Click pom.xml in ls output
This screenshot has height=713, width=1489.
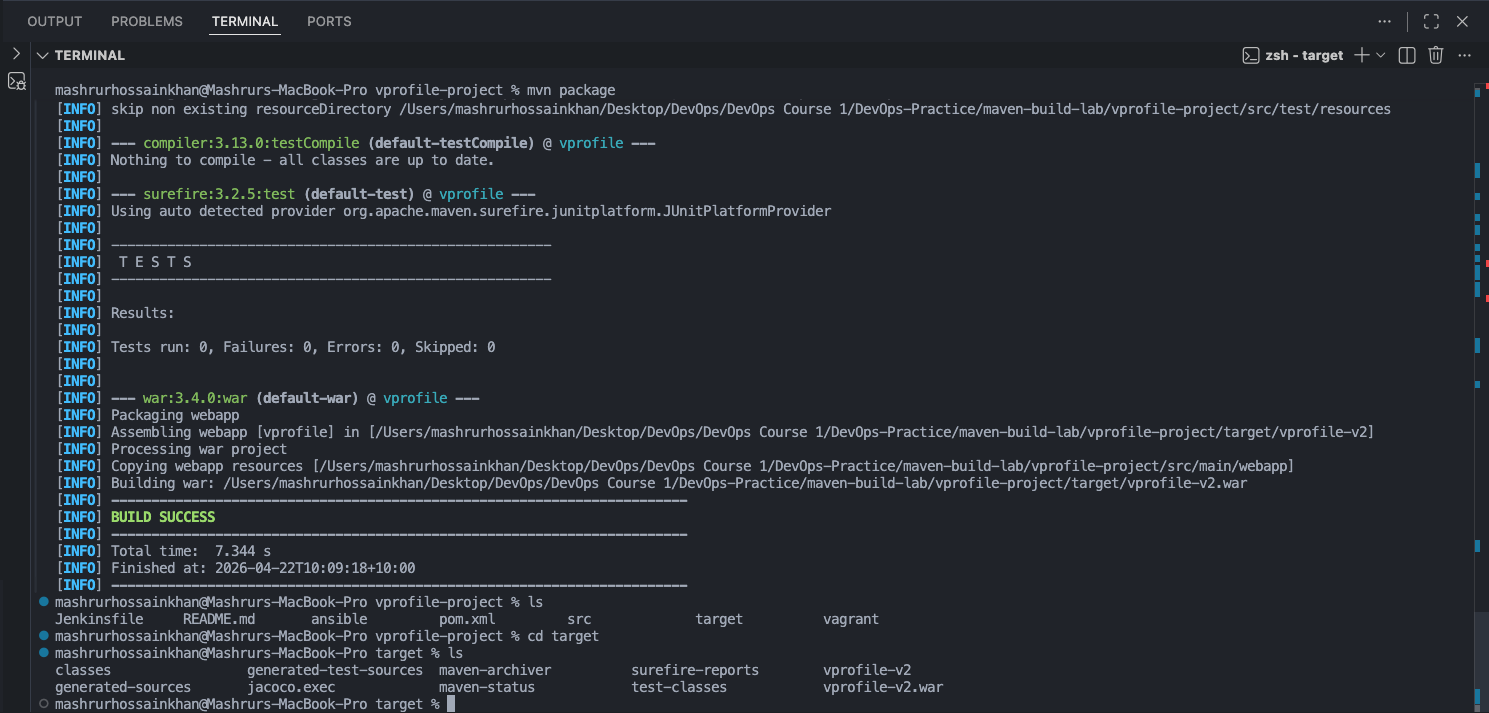click(x=467, y=619)
